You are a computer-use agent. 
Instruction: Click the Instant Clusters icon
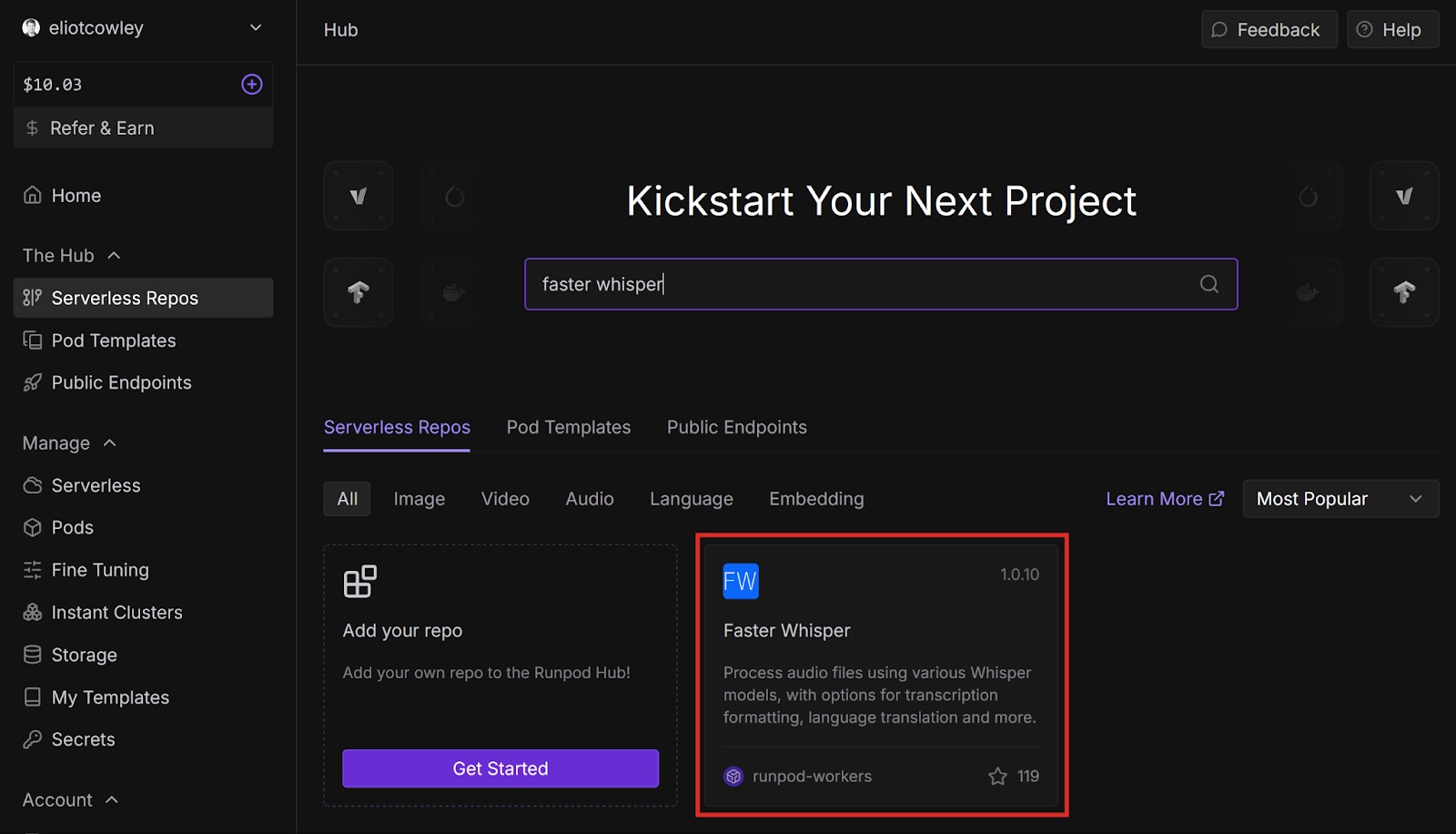pyautogui.click(x=33, y=612)
